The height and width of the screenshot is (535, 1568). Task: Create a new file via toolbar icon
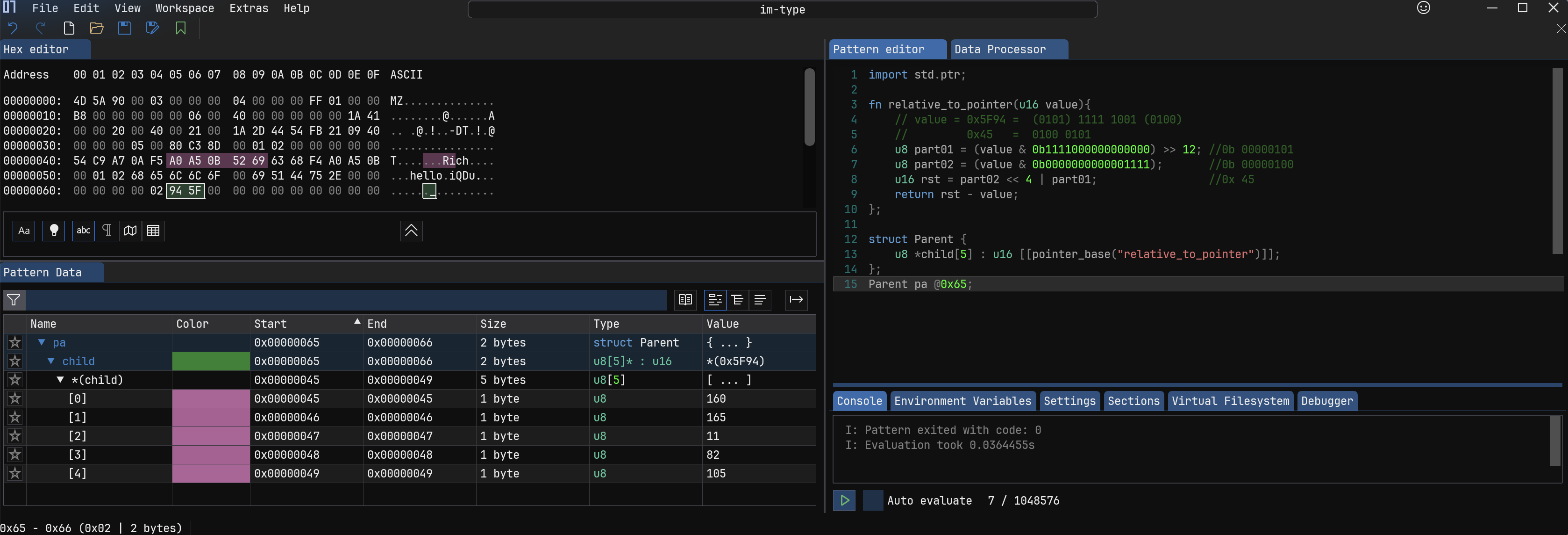tap(69, 28)
